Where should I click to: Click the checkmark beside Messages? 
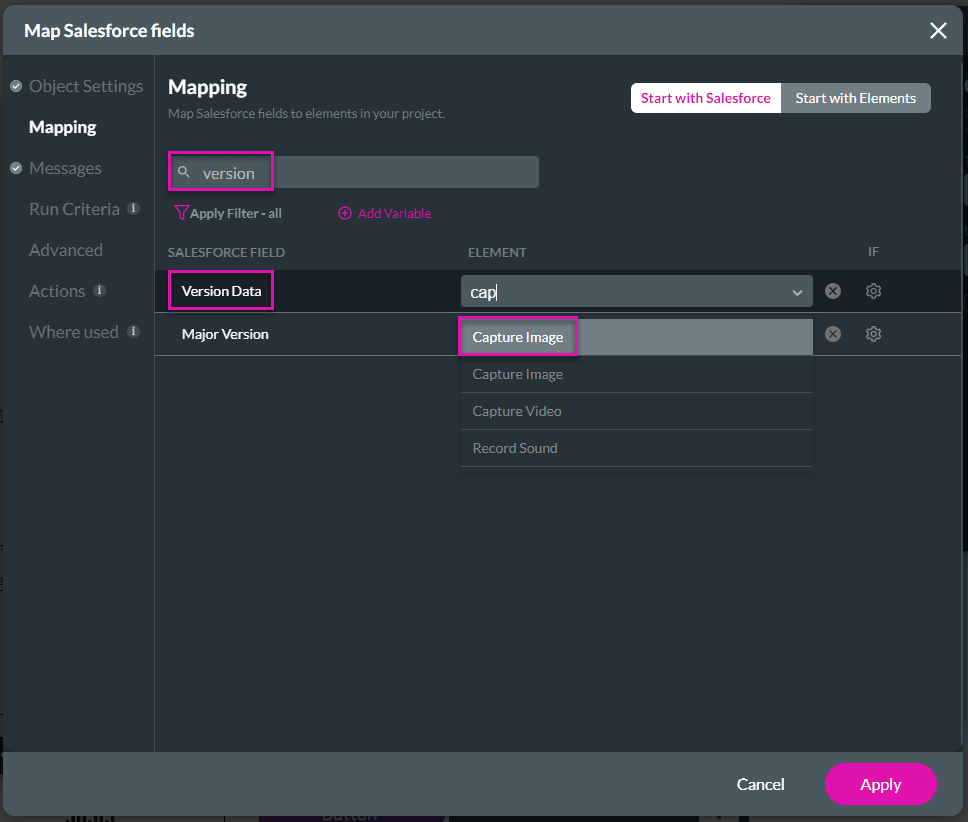point(14,167)
